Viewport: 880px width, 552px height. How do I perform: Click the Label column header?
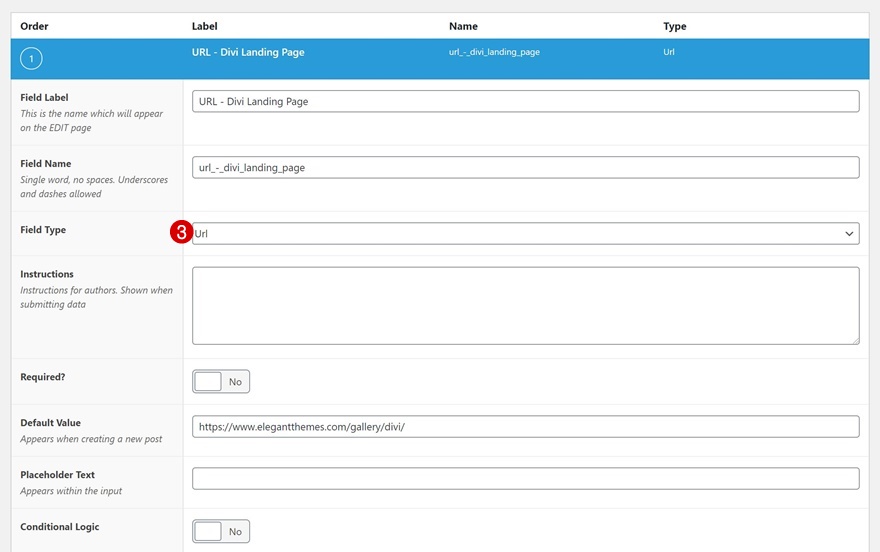point(204,26)
